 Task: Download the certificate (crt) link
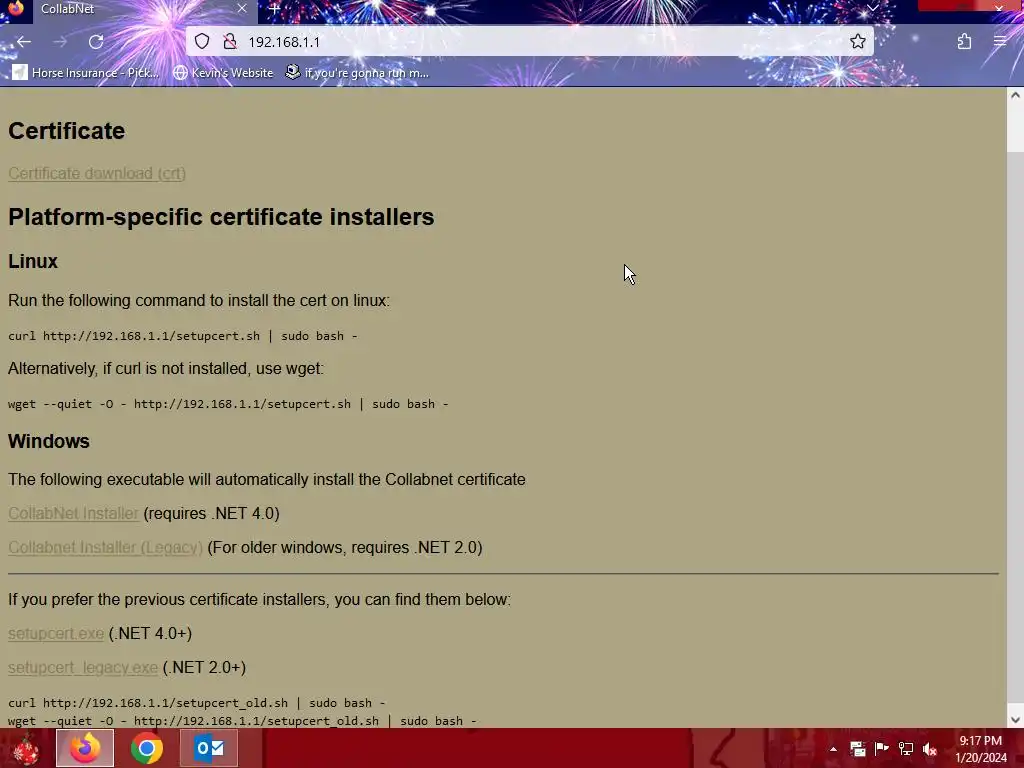coord(97,174)
